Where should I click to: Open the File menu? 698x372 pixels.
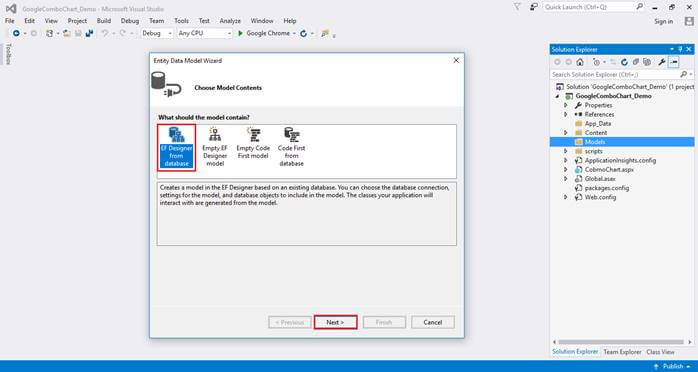tap(10, 21)
